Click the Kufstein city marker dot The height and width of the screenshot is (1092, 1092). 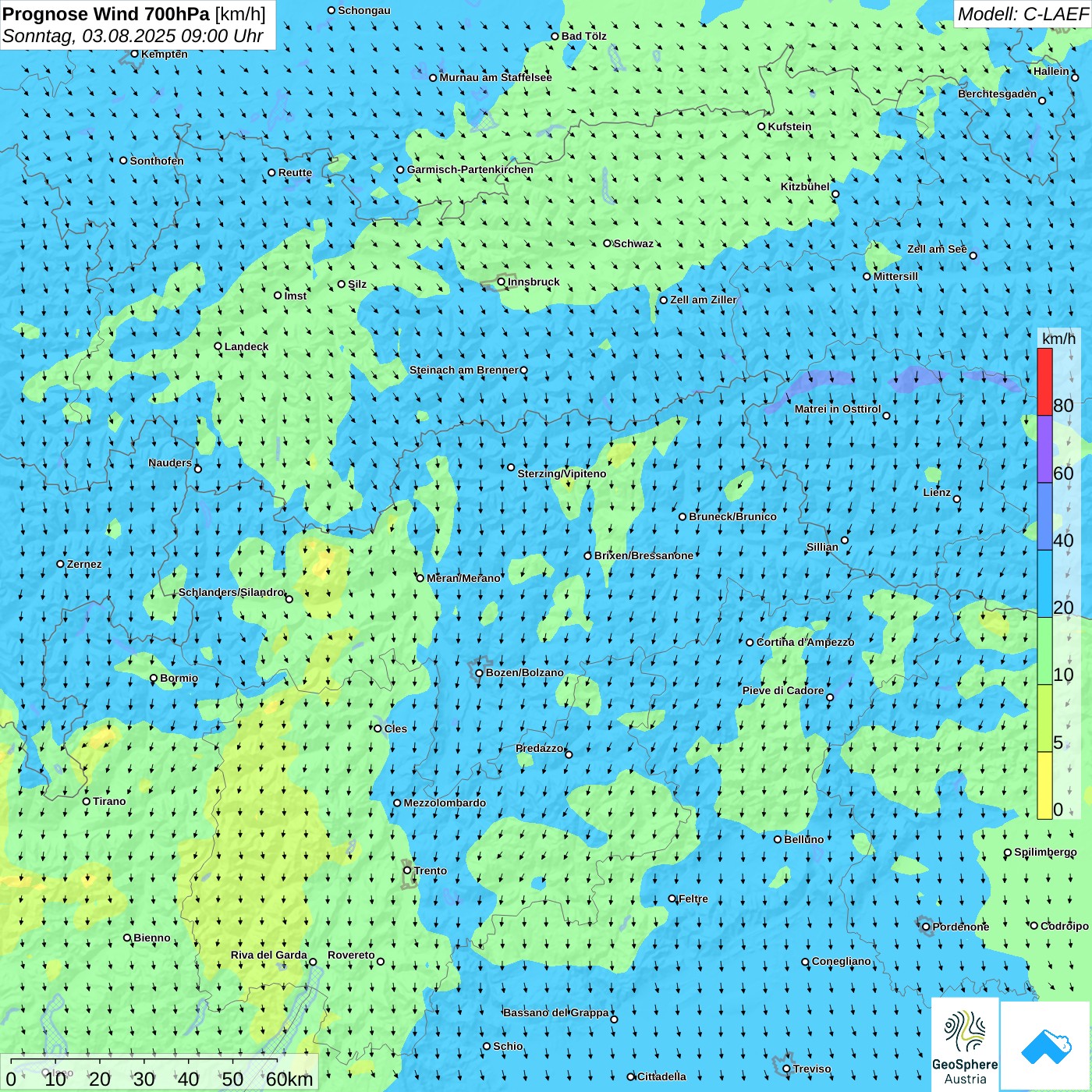point(761,126)
